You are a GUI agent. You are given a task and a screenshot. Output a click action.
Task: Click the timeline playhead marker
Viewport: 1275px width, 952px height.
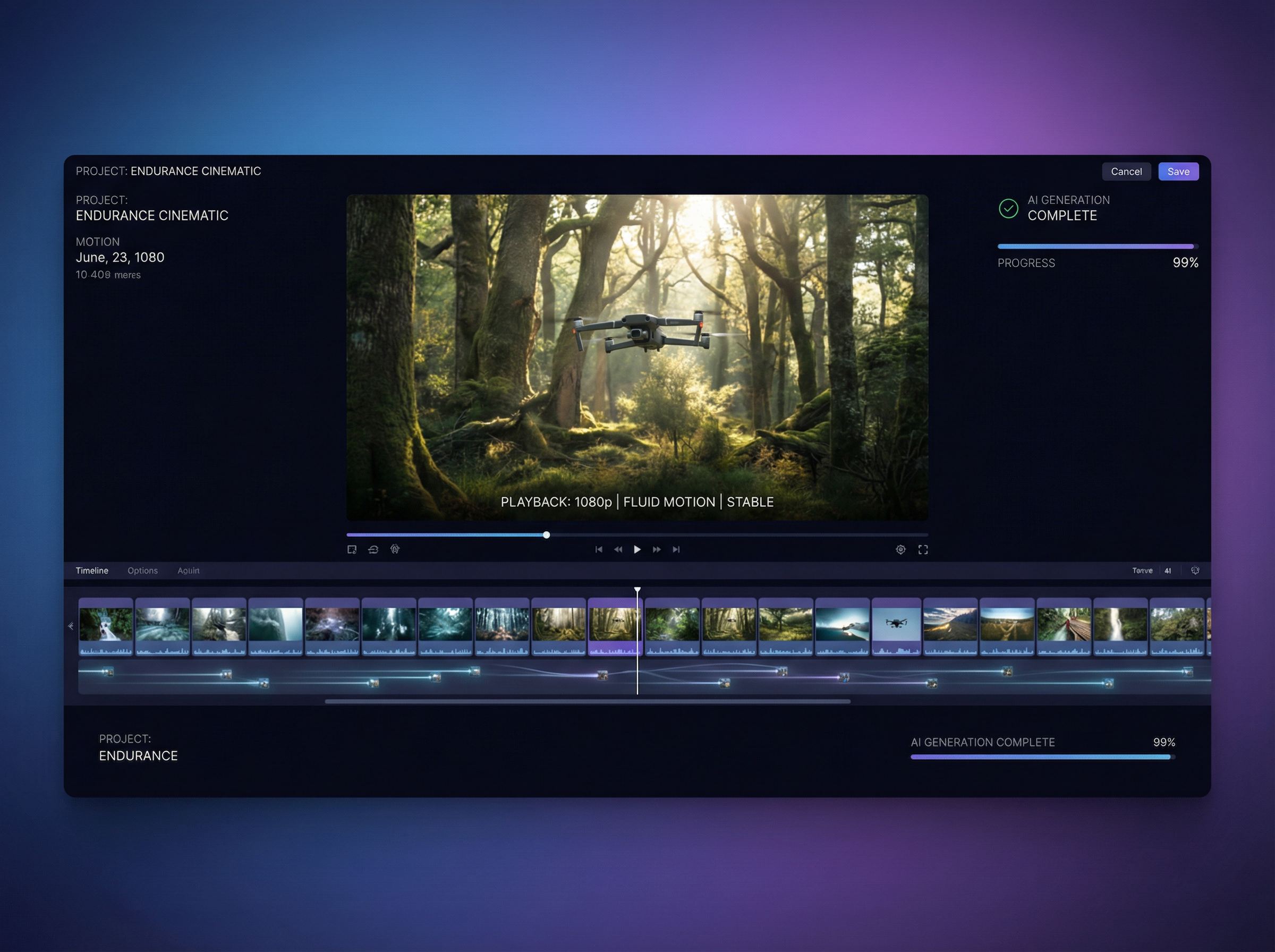(637, 590)
